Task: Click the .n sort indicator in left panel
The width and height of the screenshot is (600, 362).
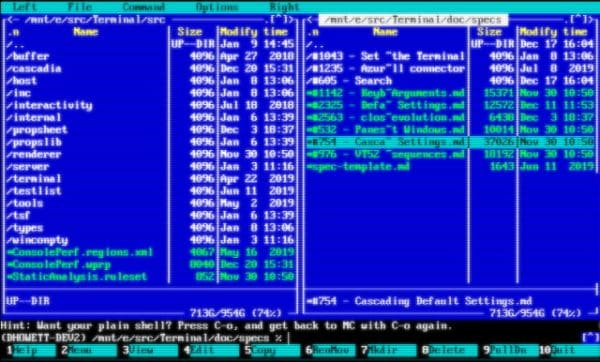Action: [x=13, y=32]
